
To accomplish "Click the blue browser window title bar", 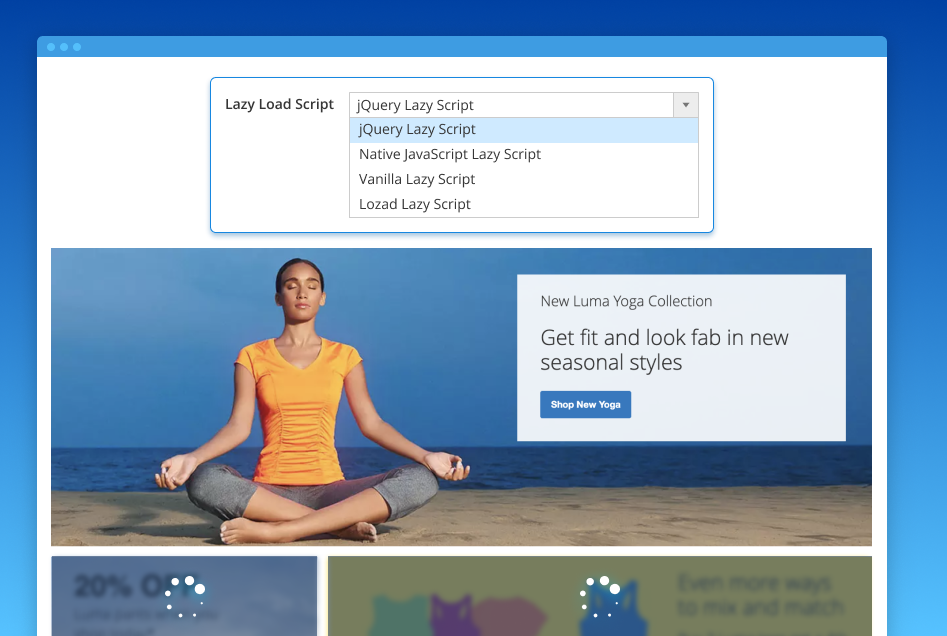I will coord(460,47).
